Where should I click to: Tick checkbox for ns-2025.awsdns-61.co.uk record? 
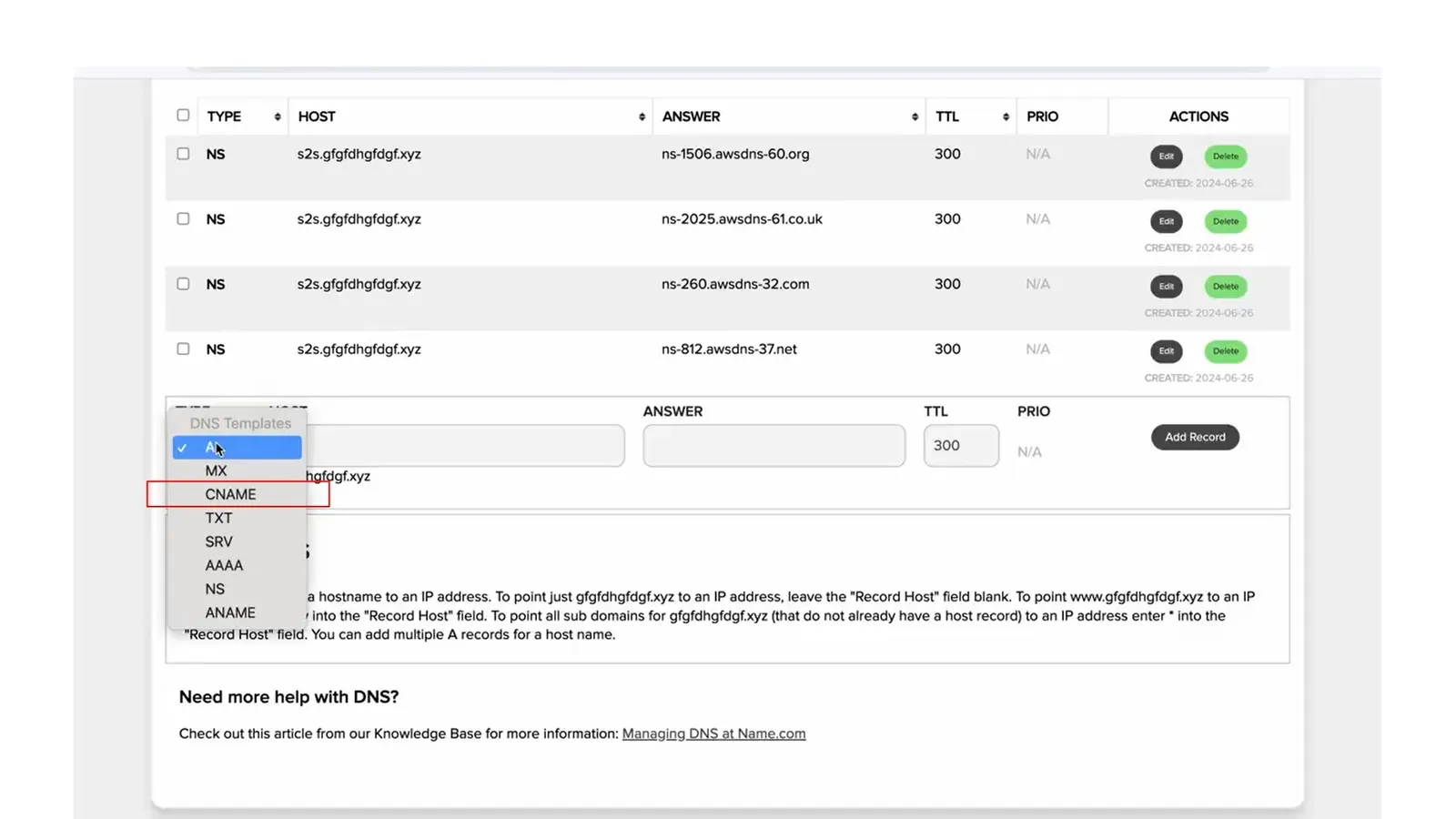(x=183, y=218)
